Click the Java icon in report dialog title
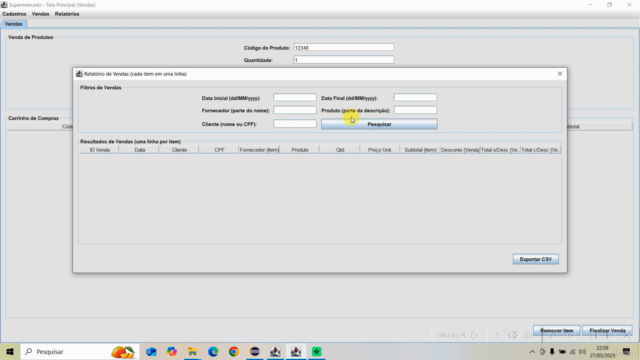This screenshot has width=640, height=360. point(79,74)
